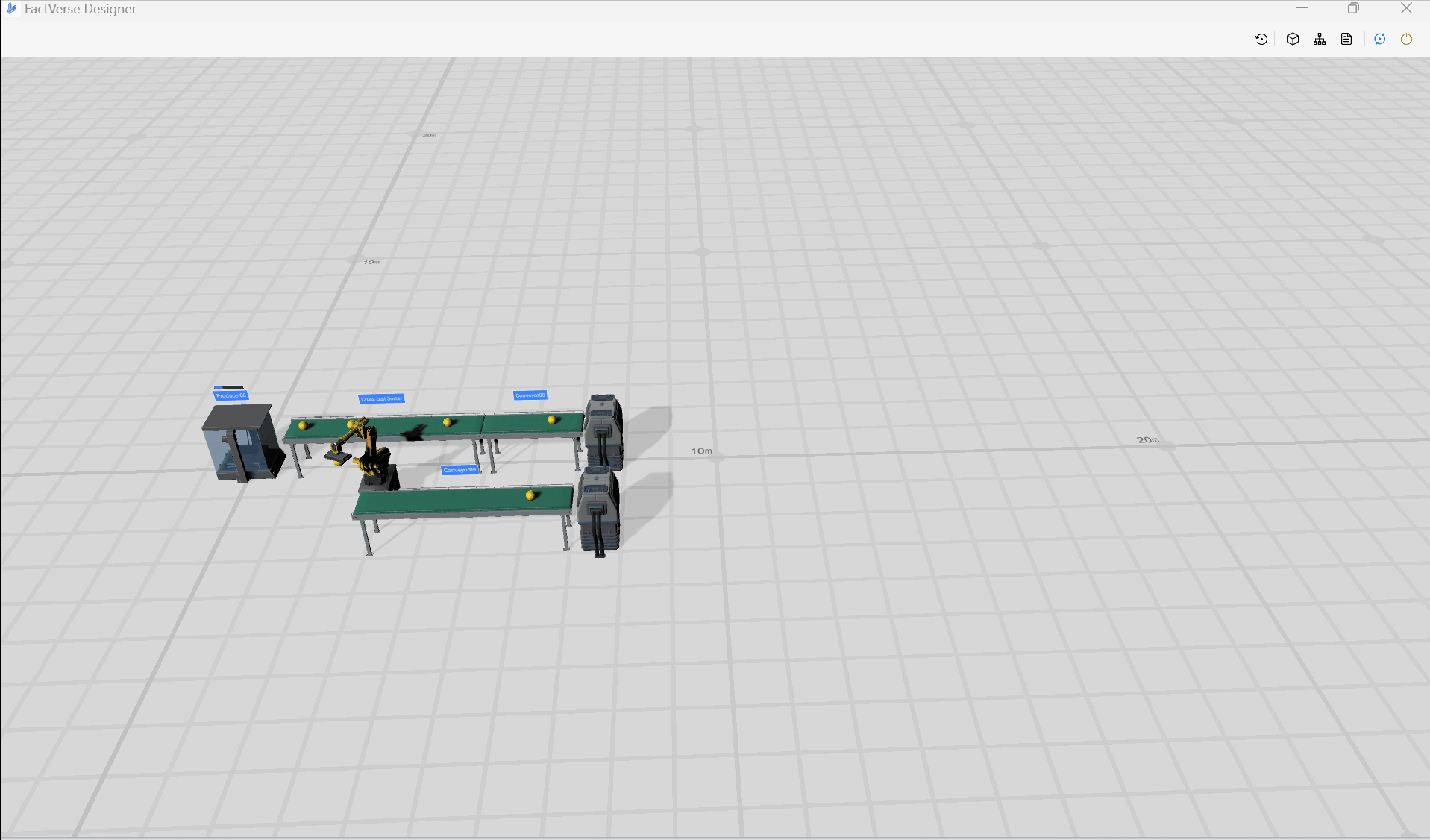Restore down the application window

click(1353, 8)
